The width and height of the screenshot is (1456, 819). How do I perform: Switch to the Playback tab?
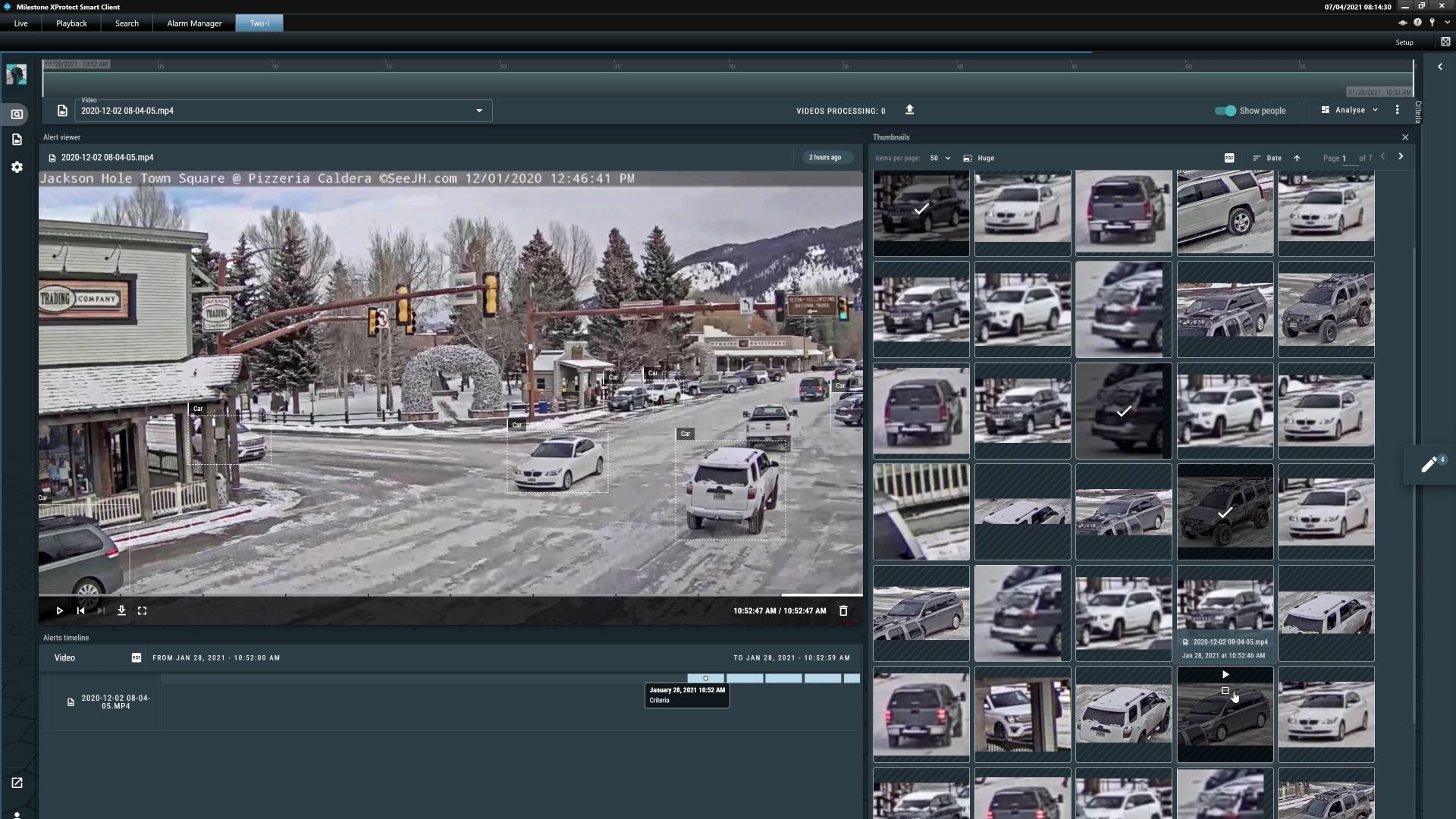click(71, 24)
